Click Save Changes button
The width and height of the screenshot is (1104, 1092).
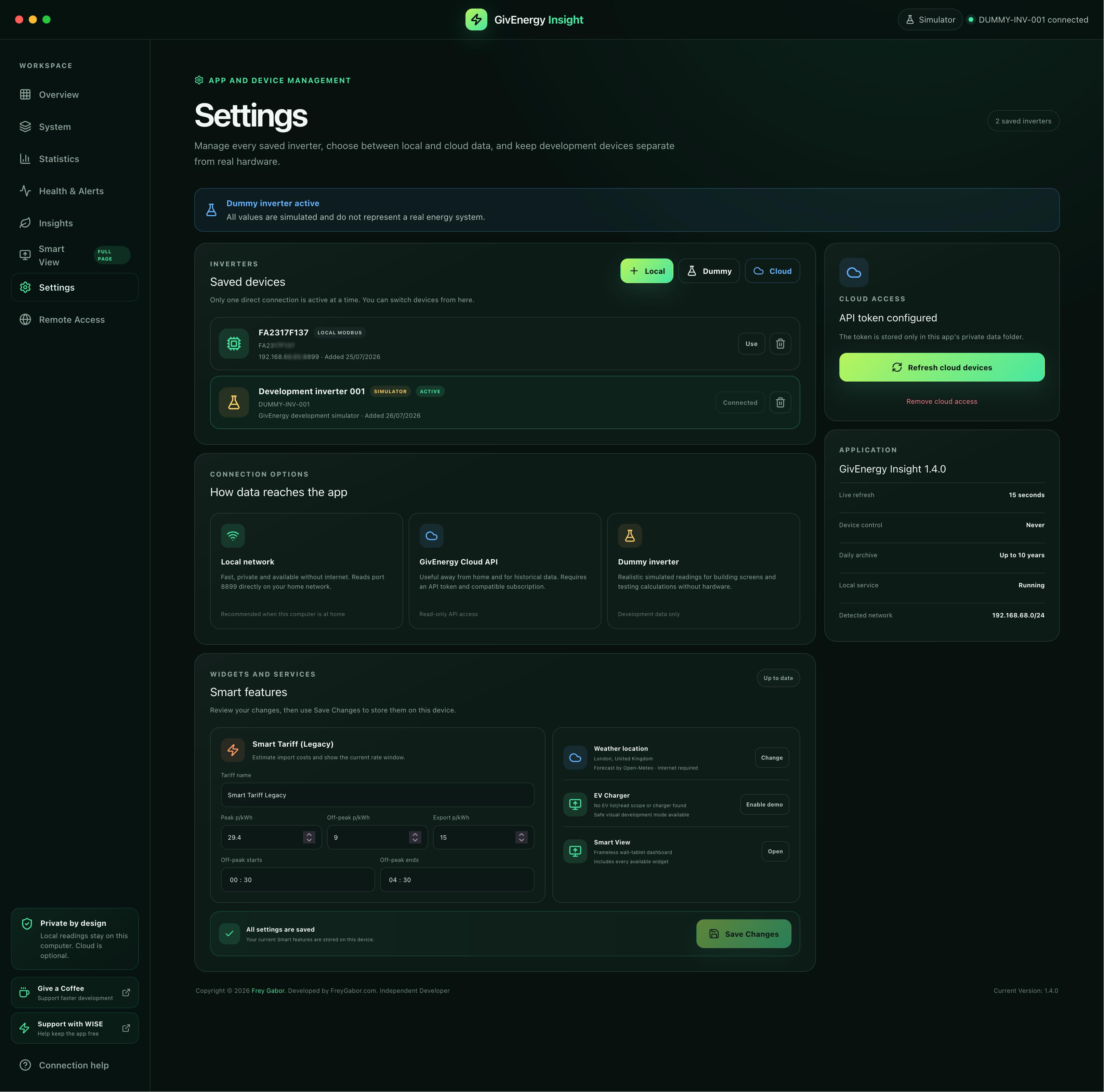(744, 934)
